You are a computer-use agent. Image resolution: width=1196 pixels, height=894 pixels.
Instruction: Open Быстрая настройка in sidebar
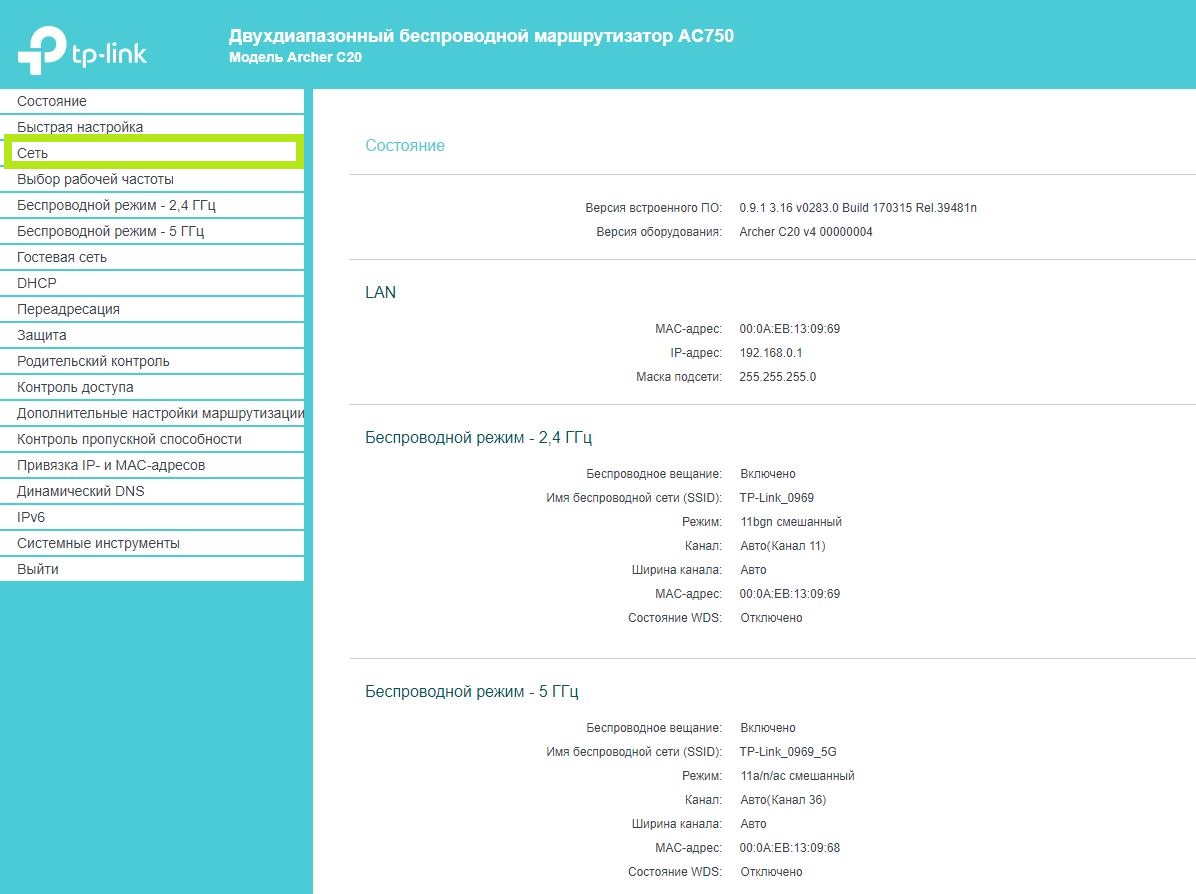(x=80, y=127)
